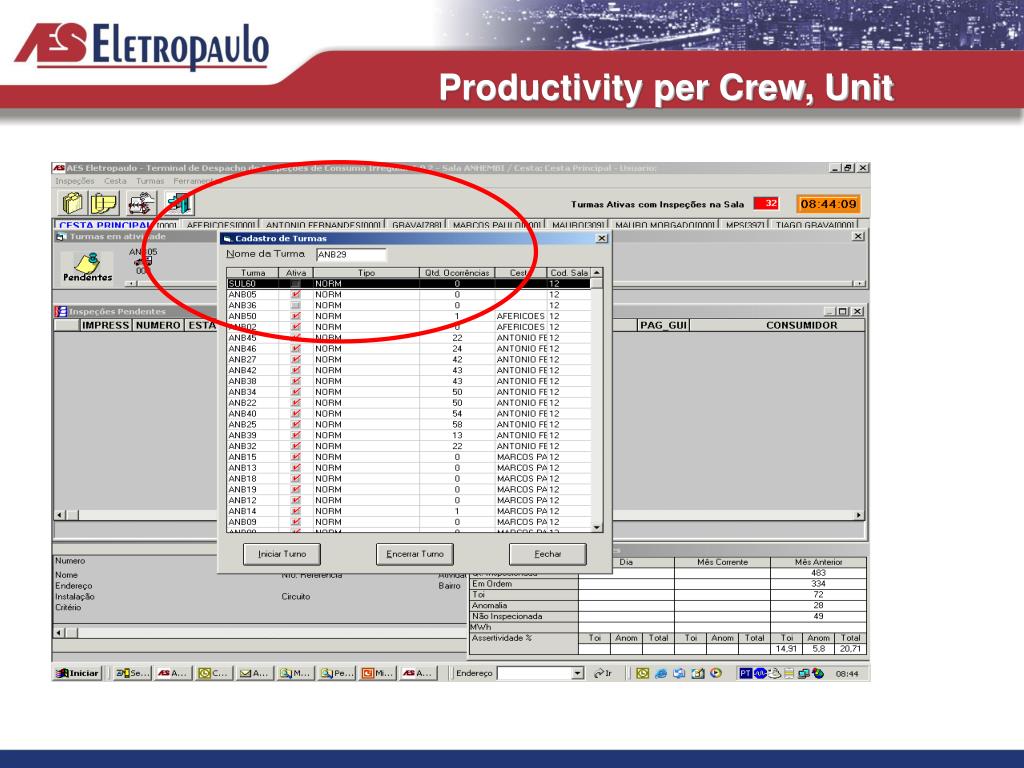1024x768 pixels.
Task: Open the Inspeções menu
Action: tap(74, 181)
